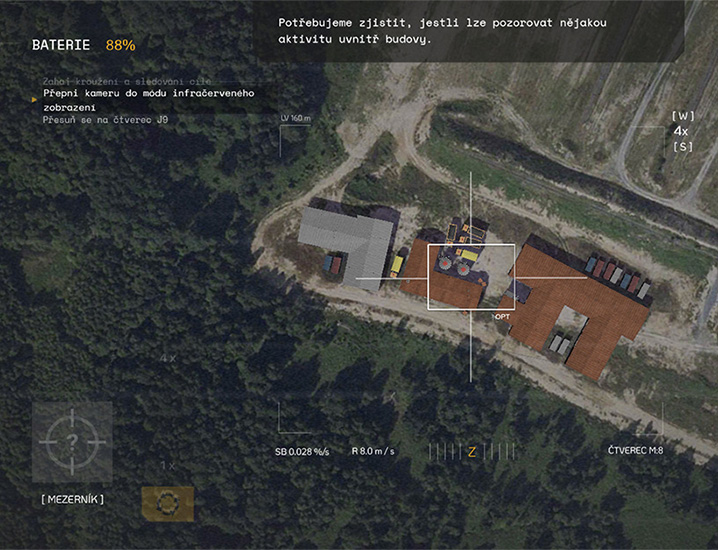Click the left red-marked circular target
The image size is (718, 550).
(x=444, y=264)
